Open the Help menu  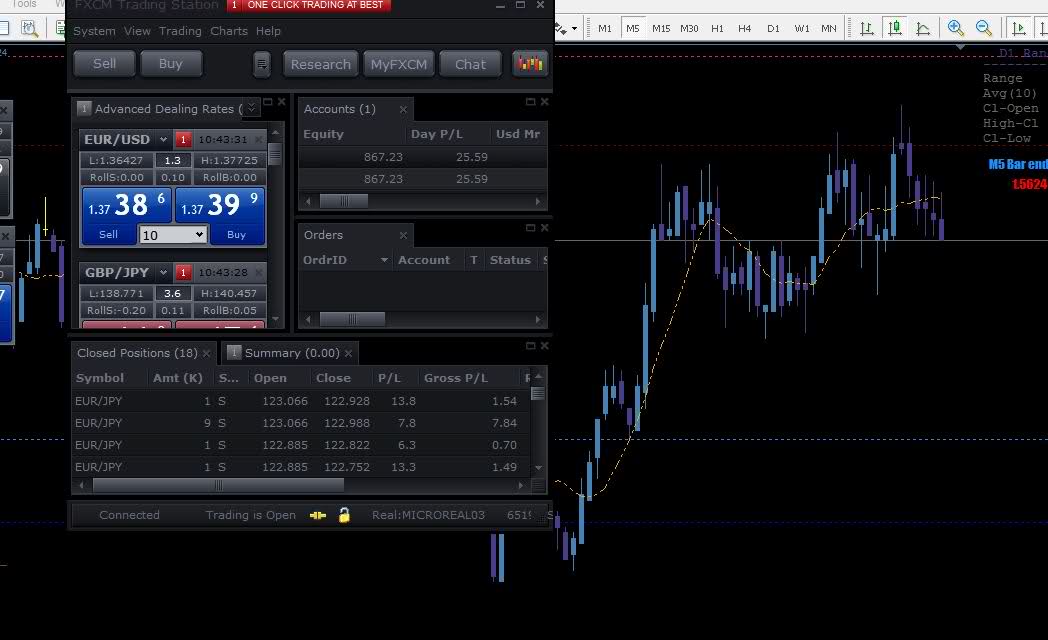tap(268, 31)
